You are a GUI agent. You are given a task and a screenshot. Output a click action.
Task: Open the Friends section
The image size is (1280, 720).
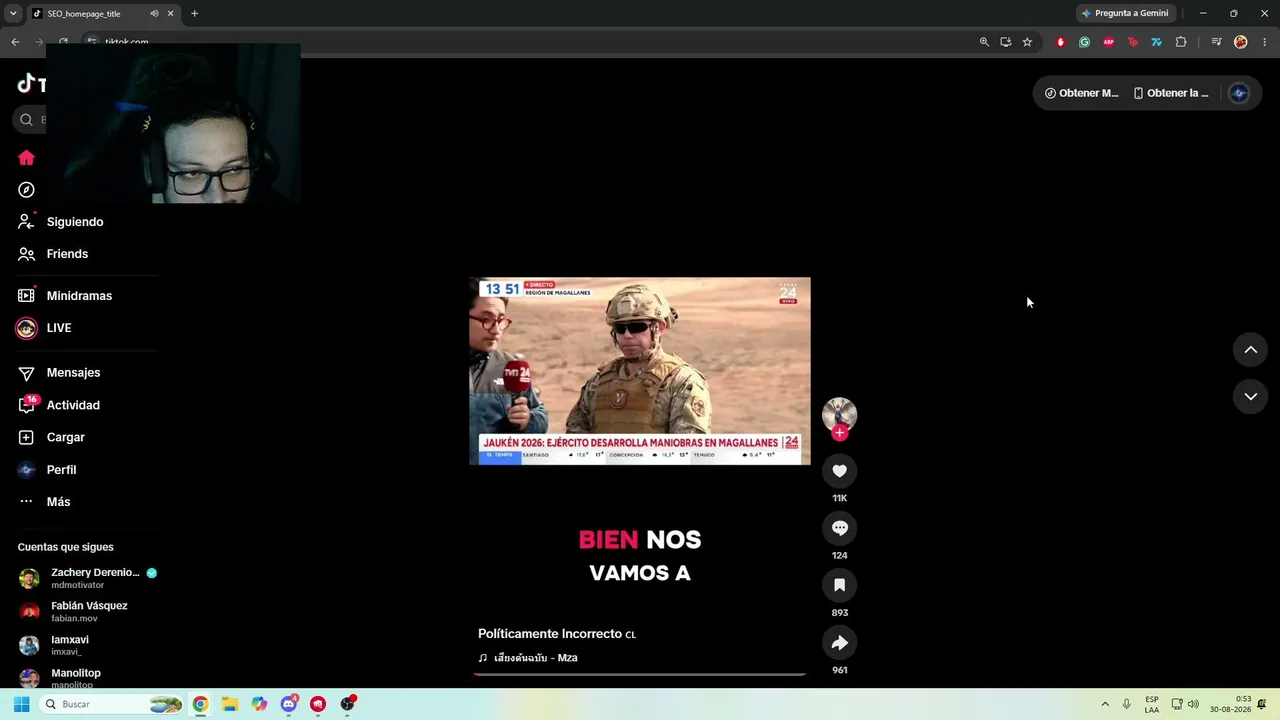point(54,254)
